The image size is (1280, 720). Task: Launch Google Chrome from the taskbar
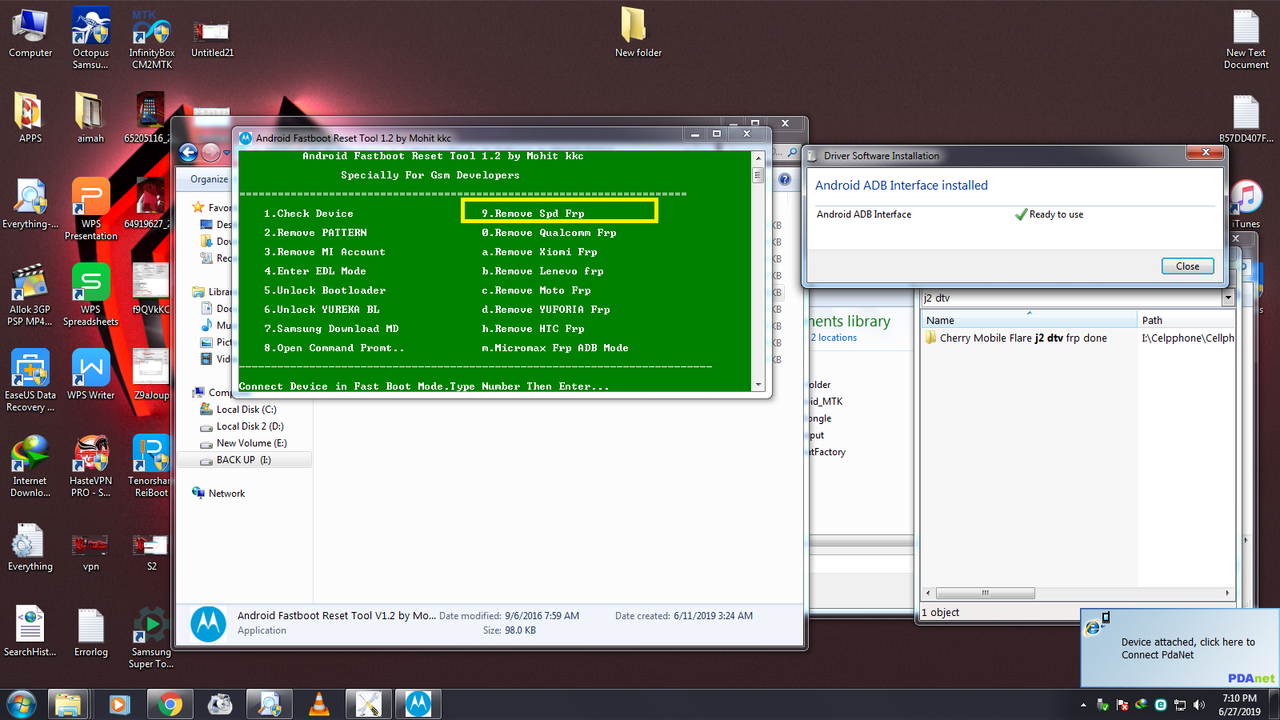click(169, 704)
